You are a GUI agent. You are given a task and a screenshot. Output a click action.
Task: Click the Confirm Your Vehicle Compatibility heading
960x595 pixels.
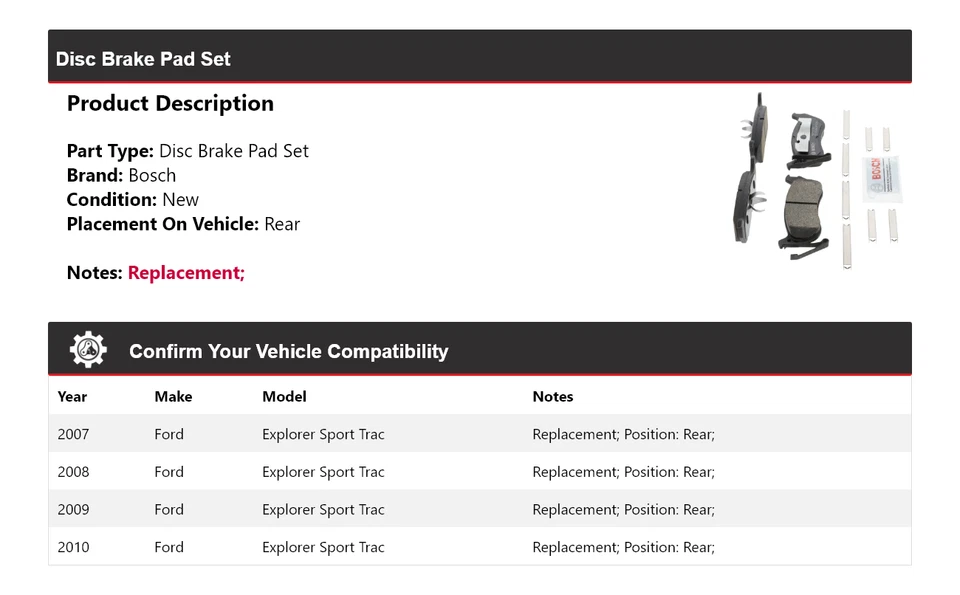(288, 351)
